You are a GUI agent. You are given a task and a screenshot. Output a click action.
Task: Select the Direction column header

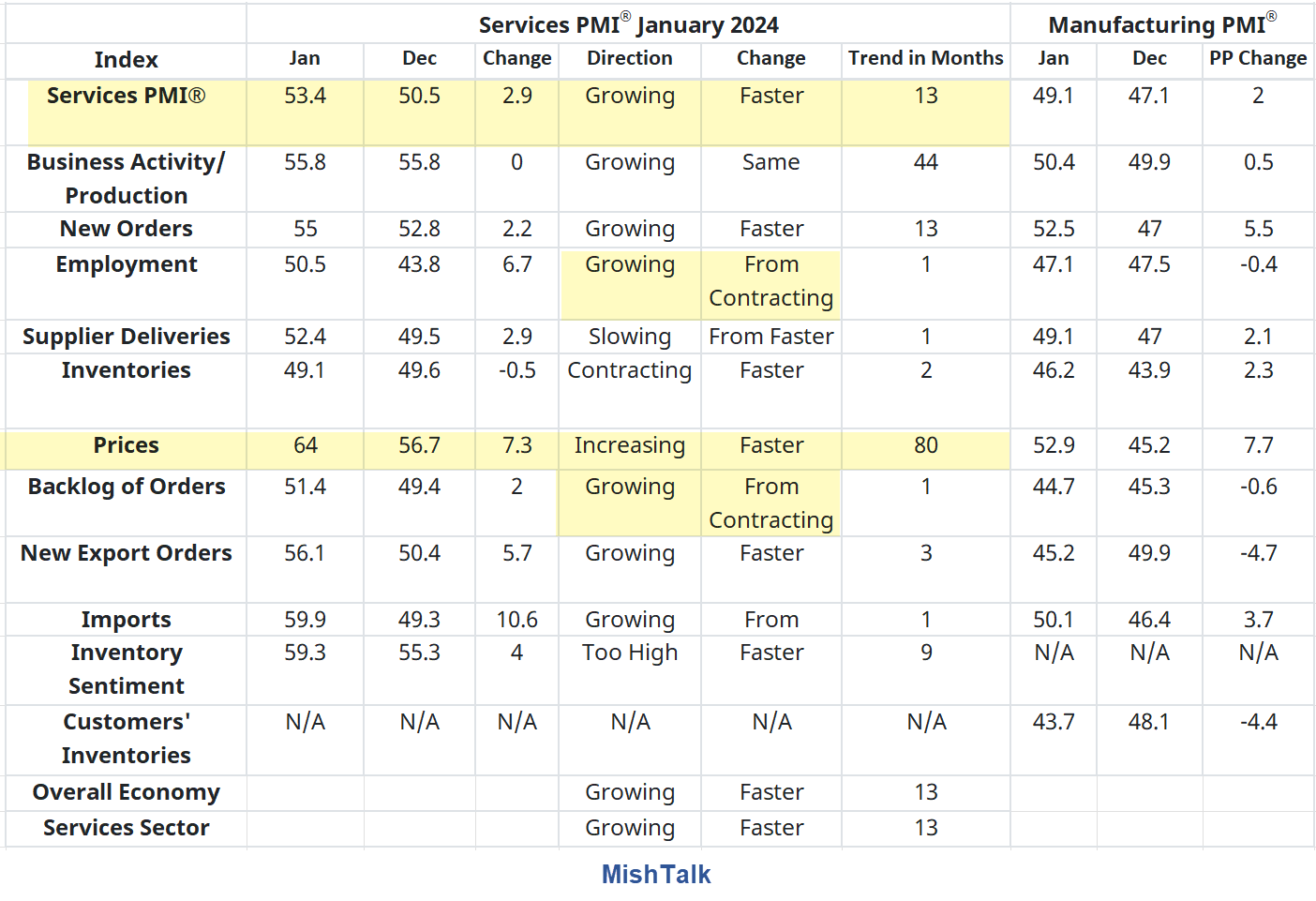click(x=629, y=58)
